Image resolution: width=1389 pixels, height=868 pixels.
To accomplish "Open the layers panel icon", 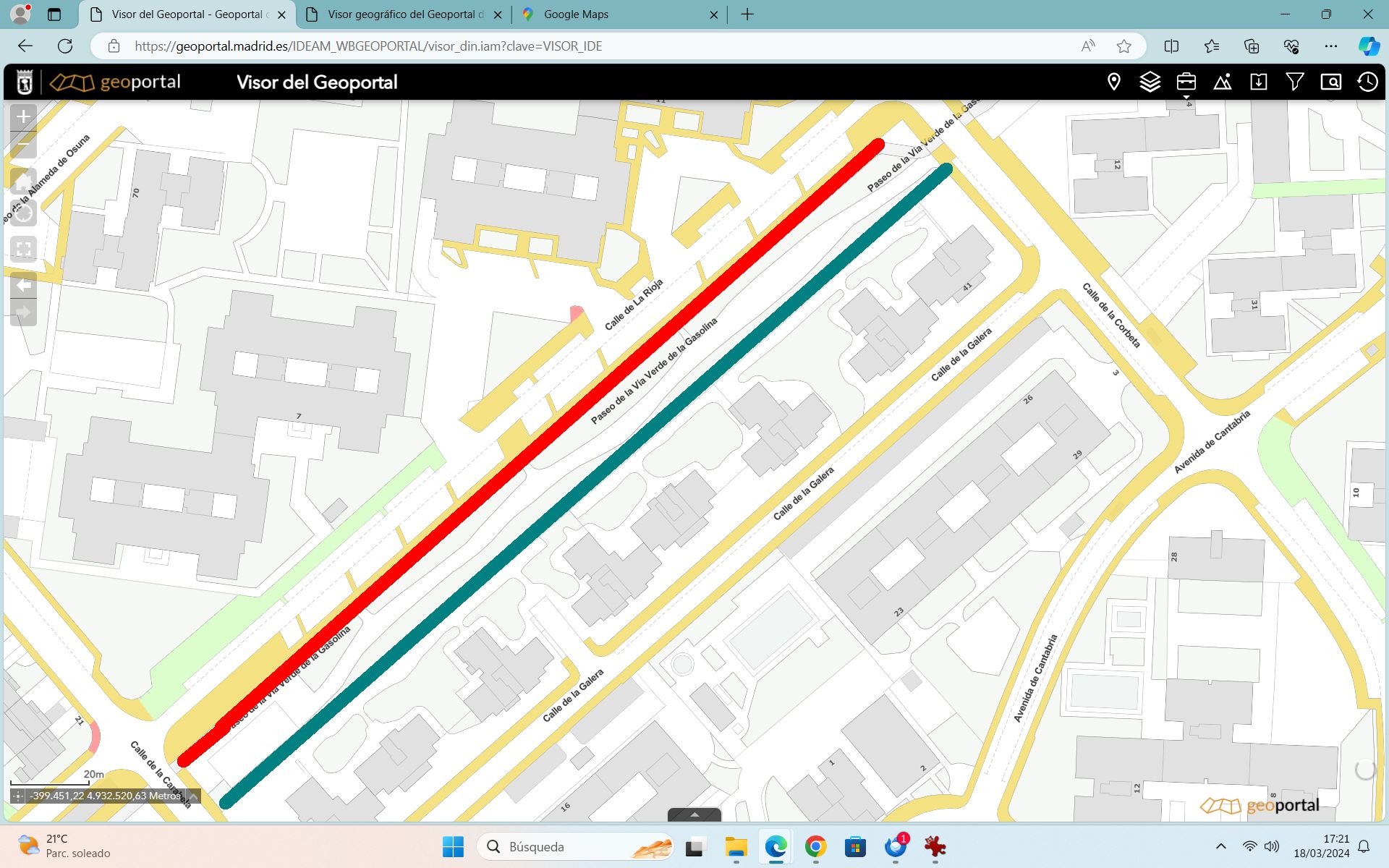I will [x=1150, y=82].
